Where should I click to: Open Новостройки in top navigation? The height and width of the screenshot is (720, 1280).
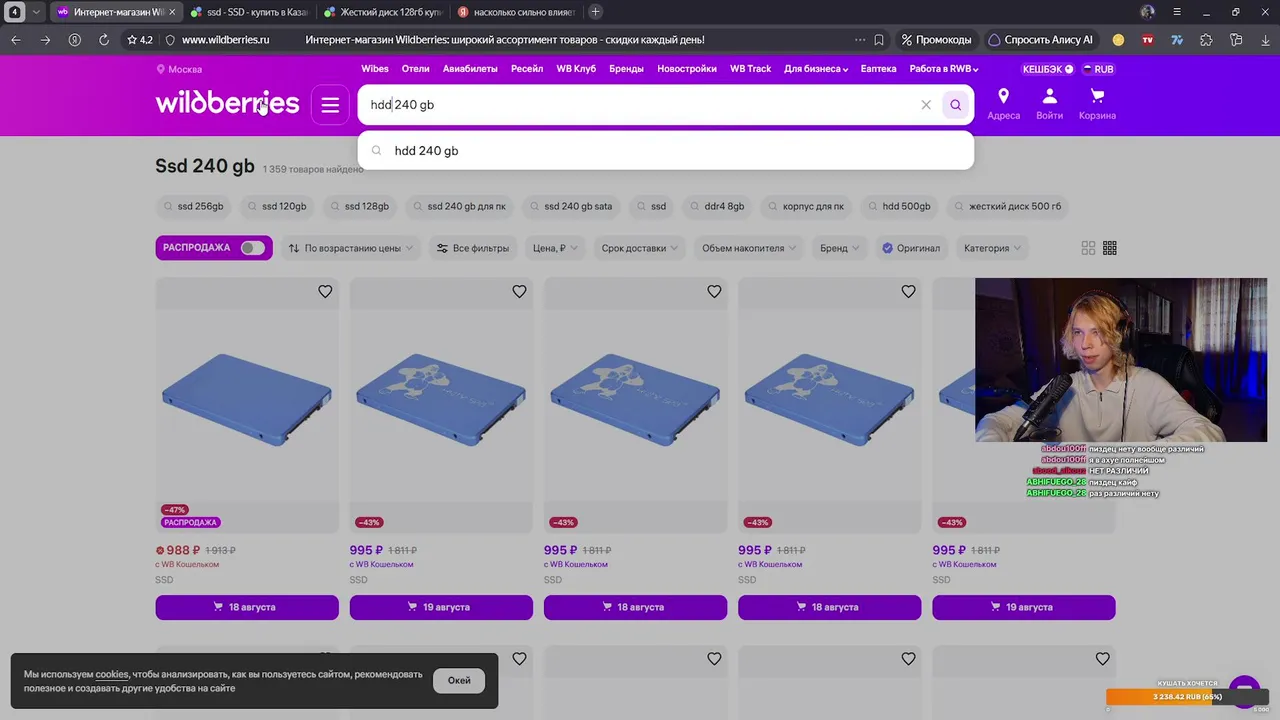click(x=687, y=69)
